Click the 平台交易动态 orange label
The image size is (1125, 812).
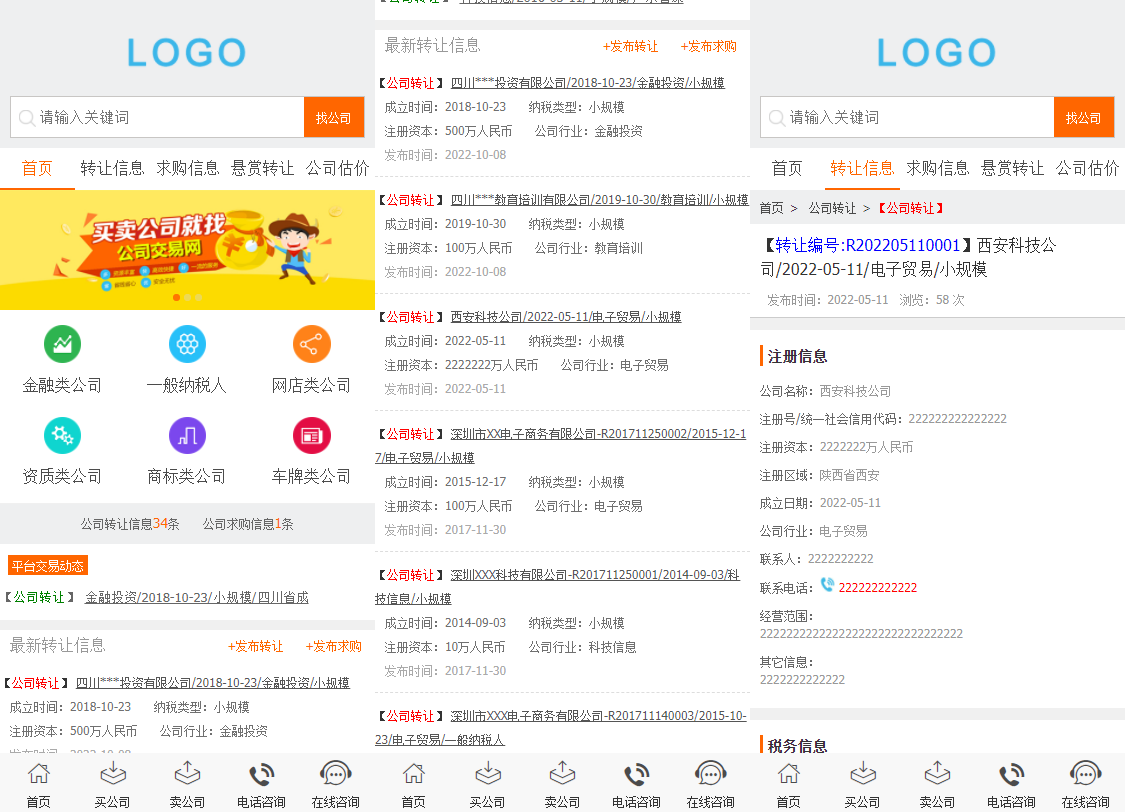tap(47, 565)
